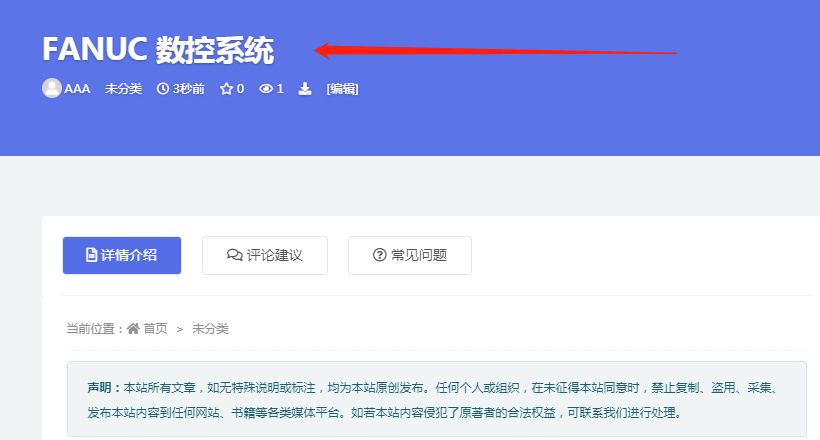820x440 pixels.
Task: Click the star favorite icon
Action: click(226, 89)
